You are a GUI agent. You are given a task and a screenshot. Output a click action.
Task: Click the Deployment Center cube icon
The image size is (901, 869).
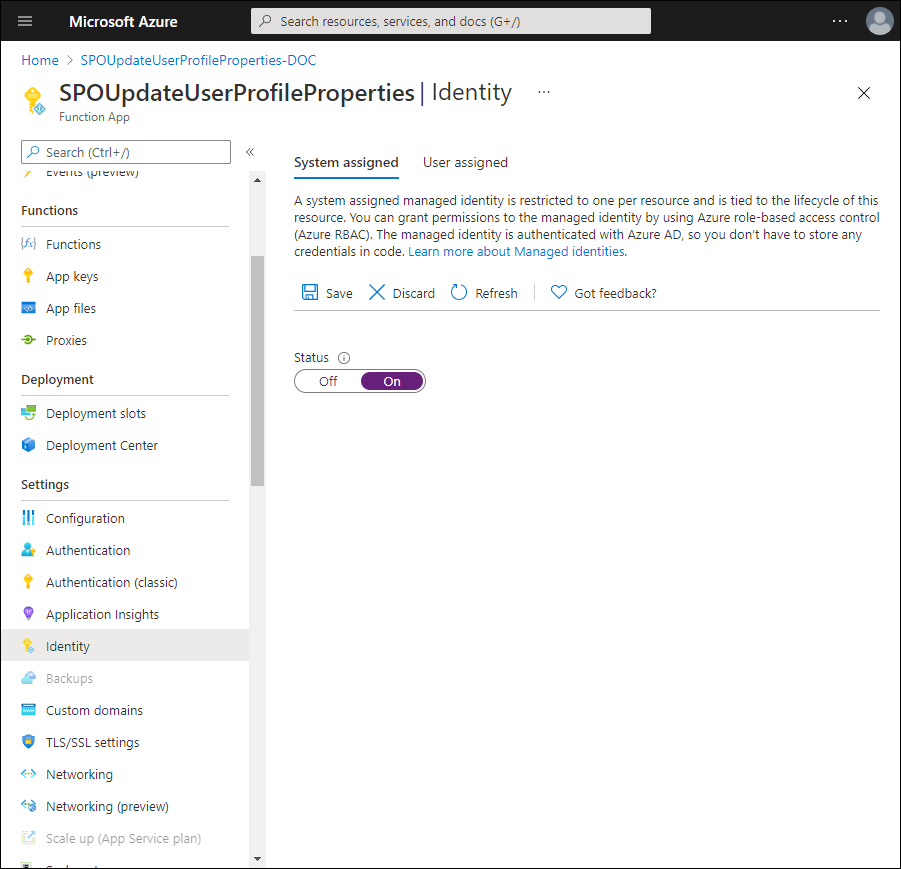[28, 445]
